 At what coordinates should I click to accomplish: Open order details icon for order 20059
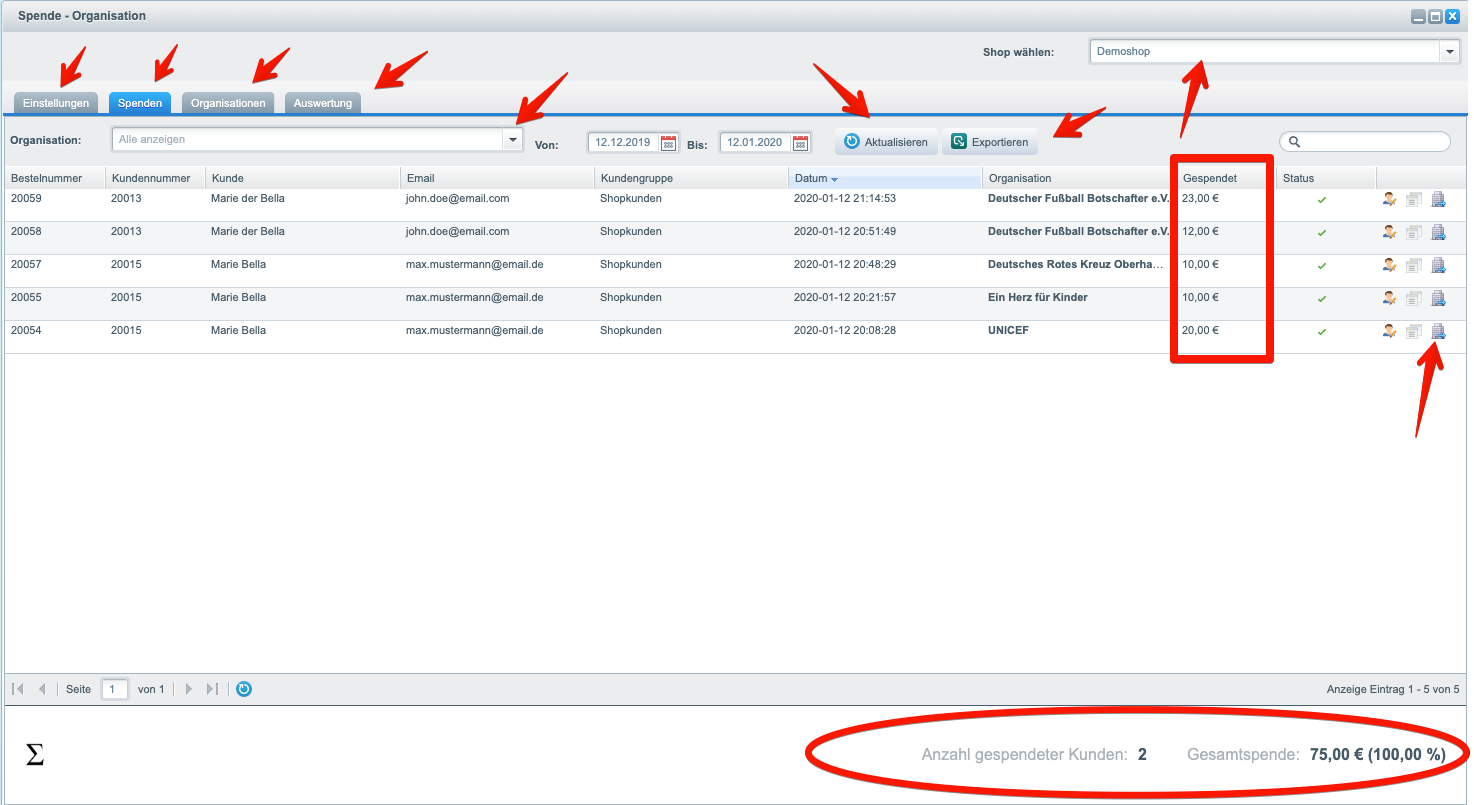(x=1414, y=200)
